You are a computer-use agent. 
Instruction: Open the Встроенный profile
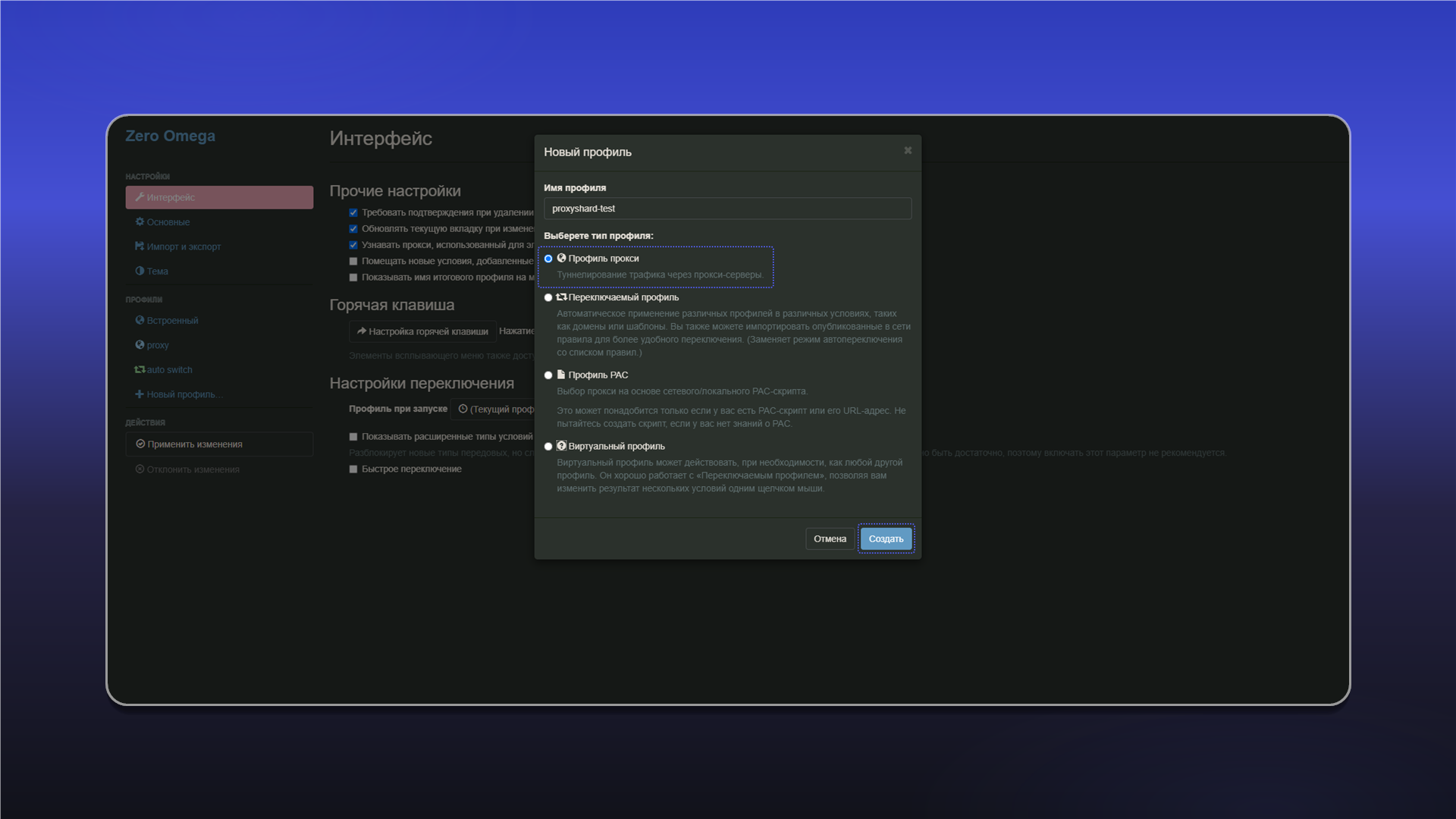coord(219,321)
